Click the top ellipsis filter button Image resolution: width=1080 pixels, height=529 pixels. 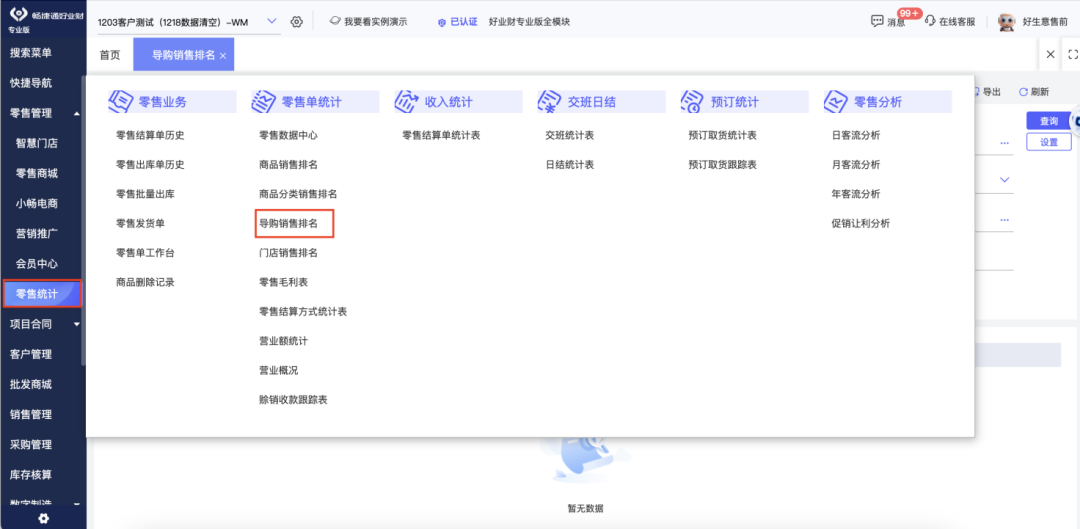pyautogui.click(x=1004, y=143)
